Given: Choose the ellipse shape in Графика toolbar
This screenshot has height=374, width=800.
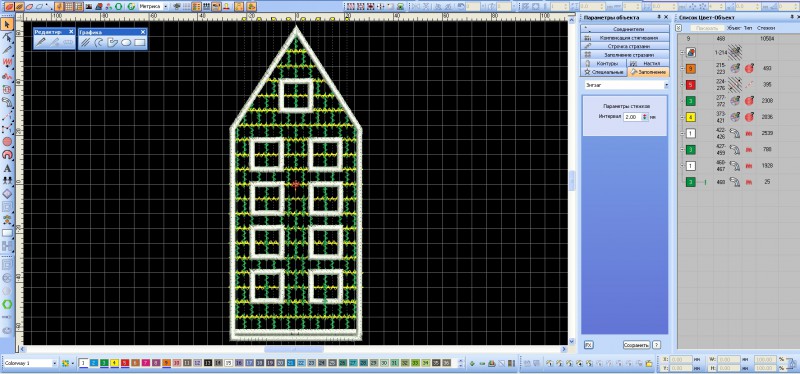Looking at the screenshot, I should (126, 43).
